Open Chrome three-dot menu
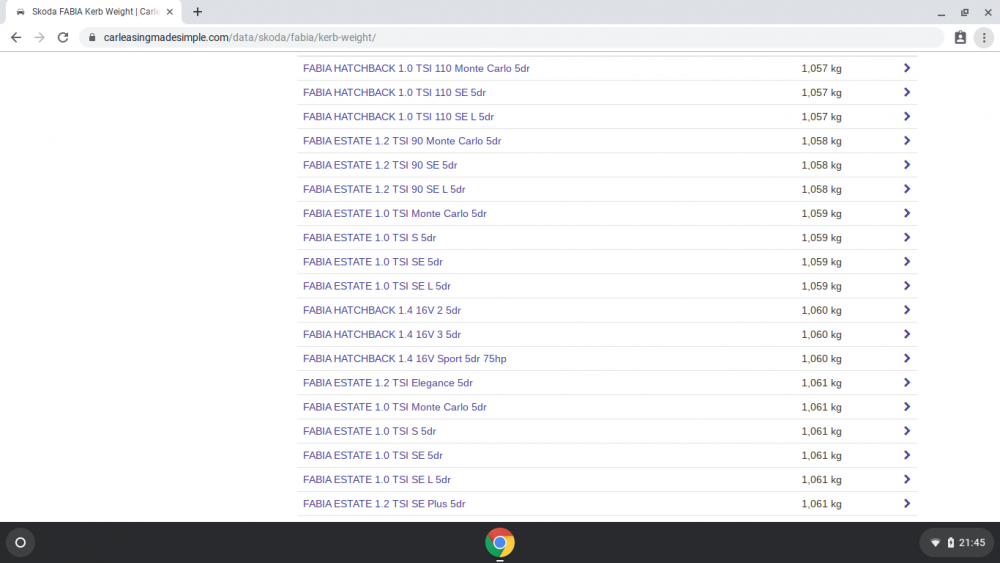Image resolution: width=1000 pixels, height=563 pixels. [x=984, y=38]
